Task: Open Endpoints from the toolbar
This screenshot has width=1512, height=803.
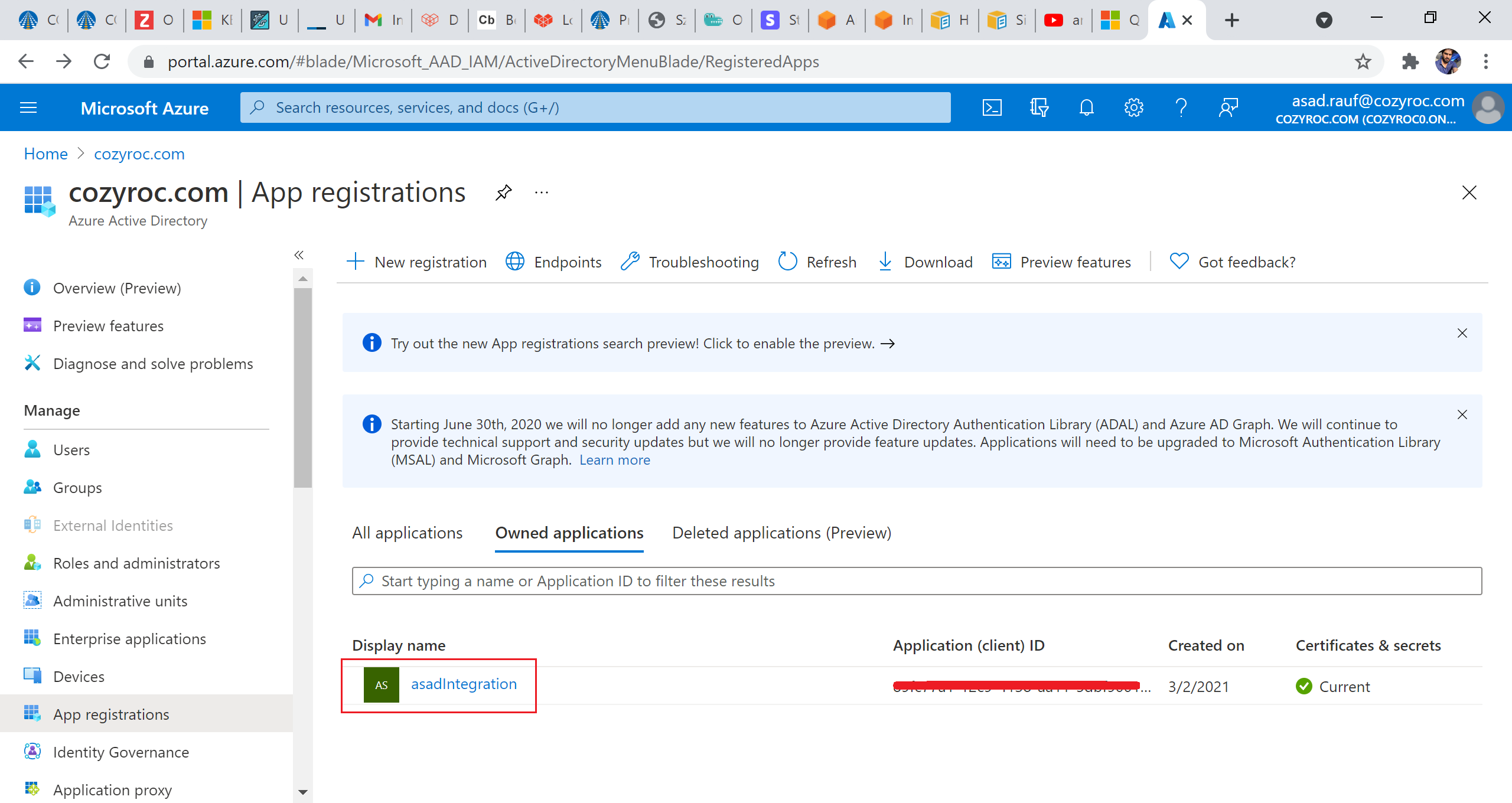Action: pyautogui.click(x=553, y=262)
